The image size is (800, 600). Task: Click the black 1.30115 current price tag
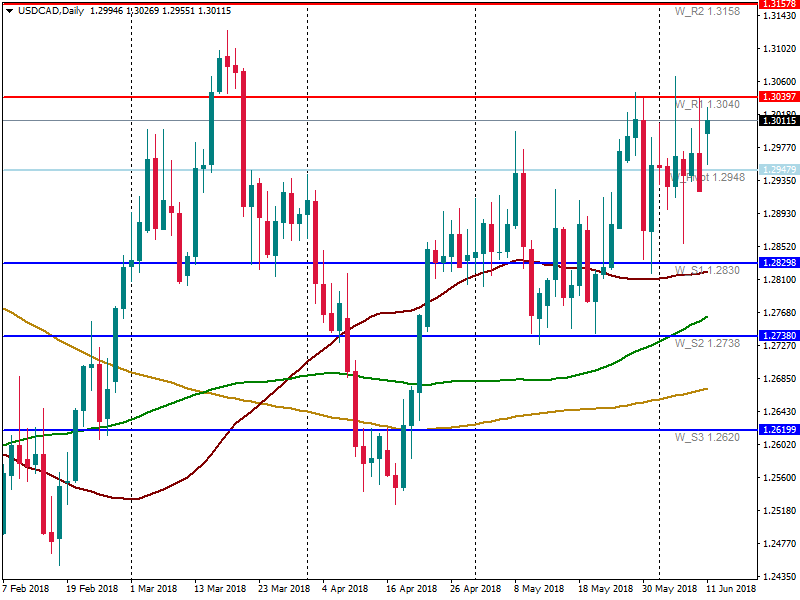click(778, 121)
